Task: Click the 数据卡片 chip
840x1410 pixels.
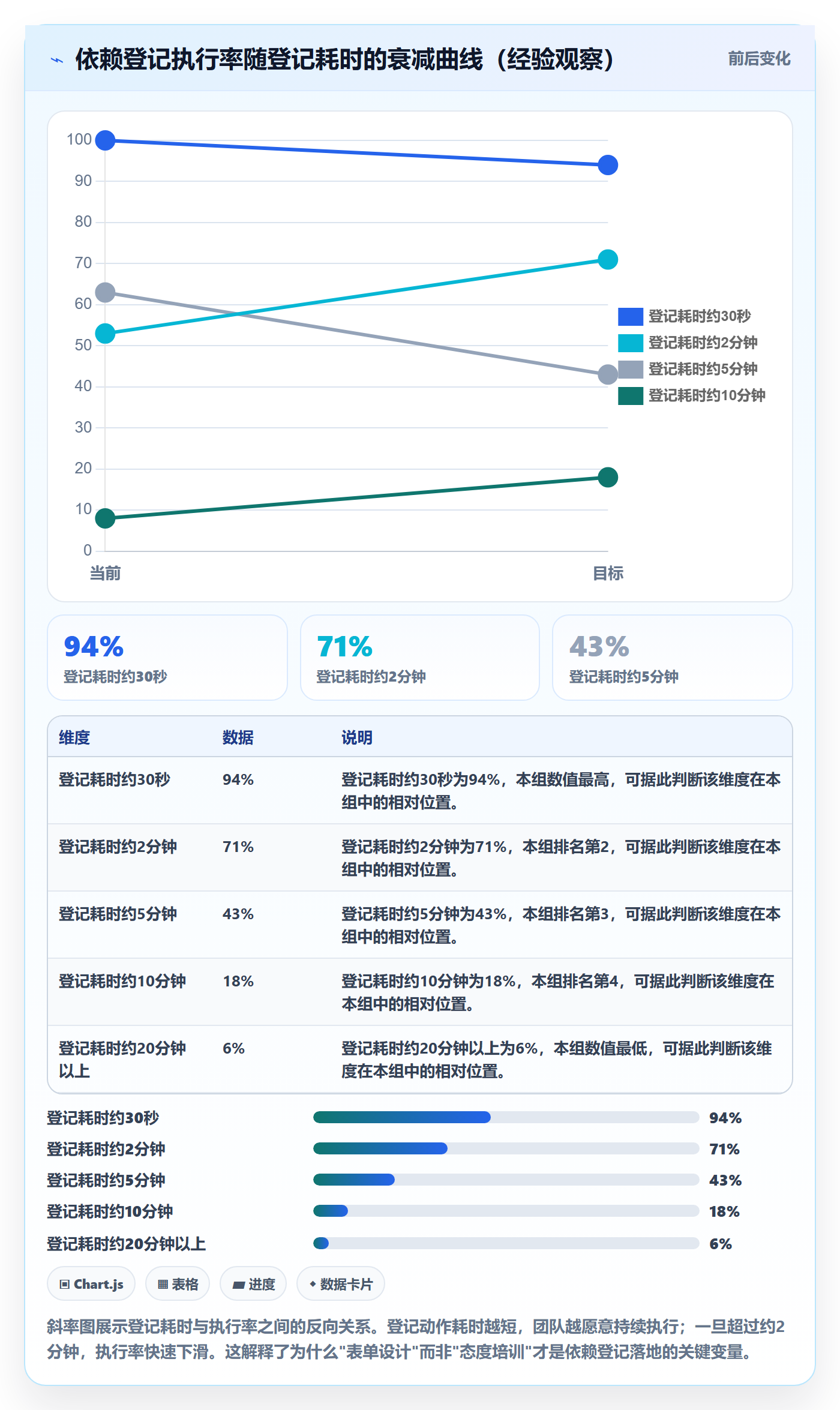Action: point(341,1284)
